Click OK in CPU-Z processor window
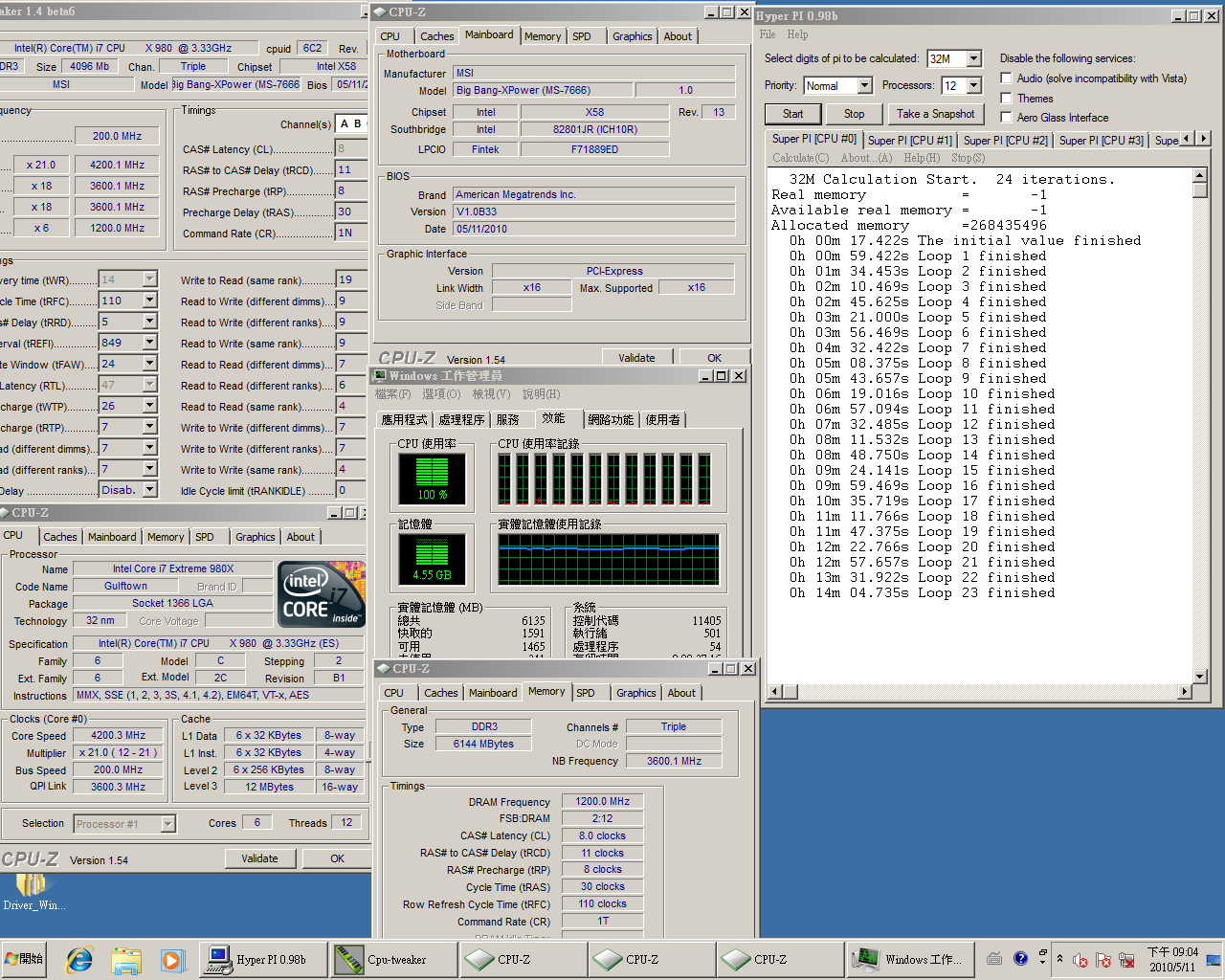1225x980 pixels. tap(337, 858)
